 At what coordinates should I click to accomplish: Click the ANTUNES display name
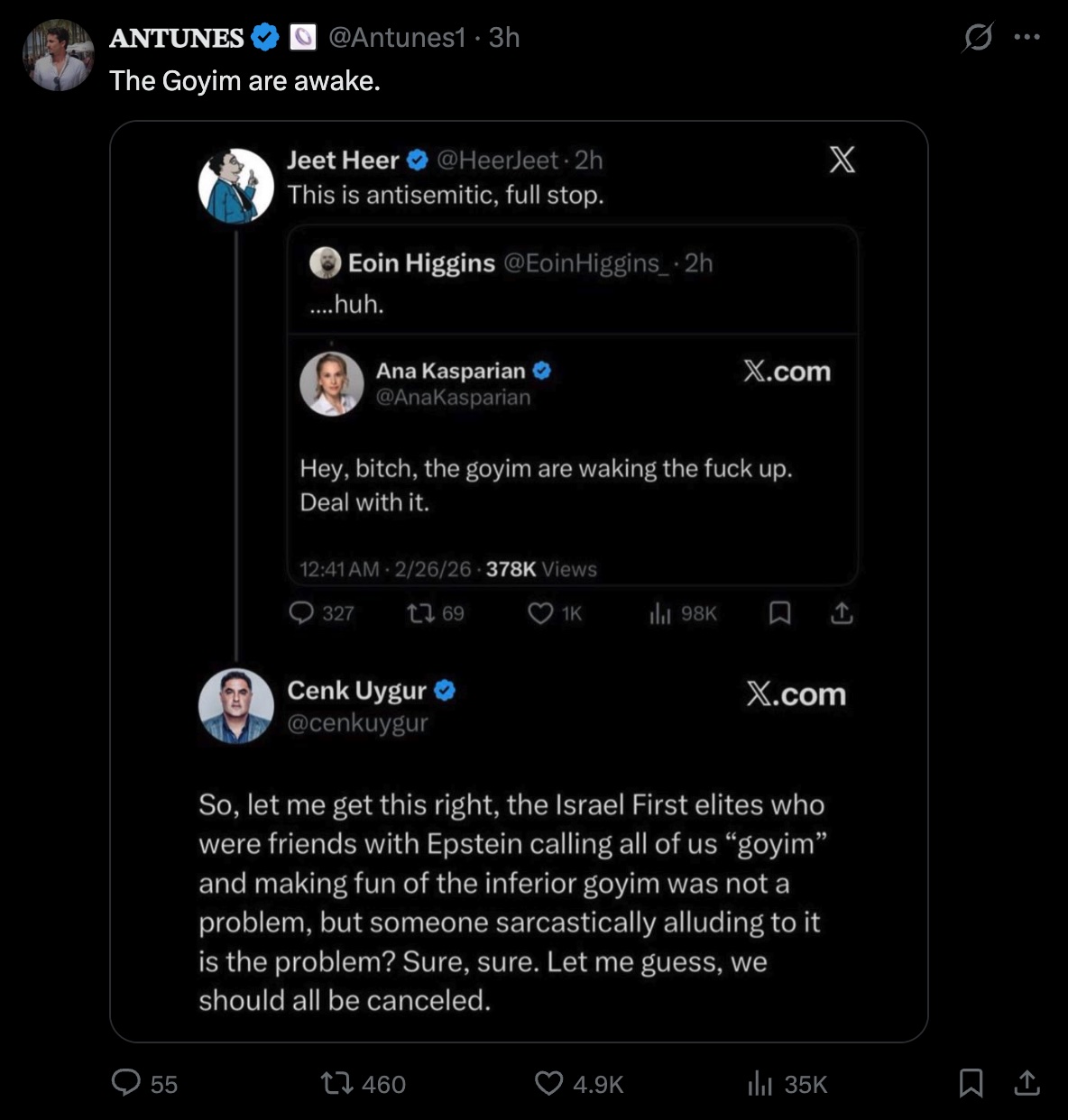pyautogui.click(x=177, y=37)
